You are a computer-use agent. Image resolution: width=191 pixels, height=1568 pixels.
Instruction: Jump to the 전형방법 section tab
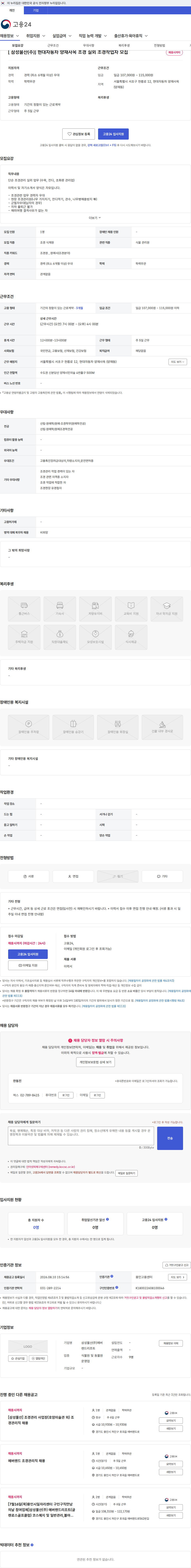pyautogui.click(x=159, y=46)
